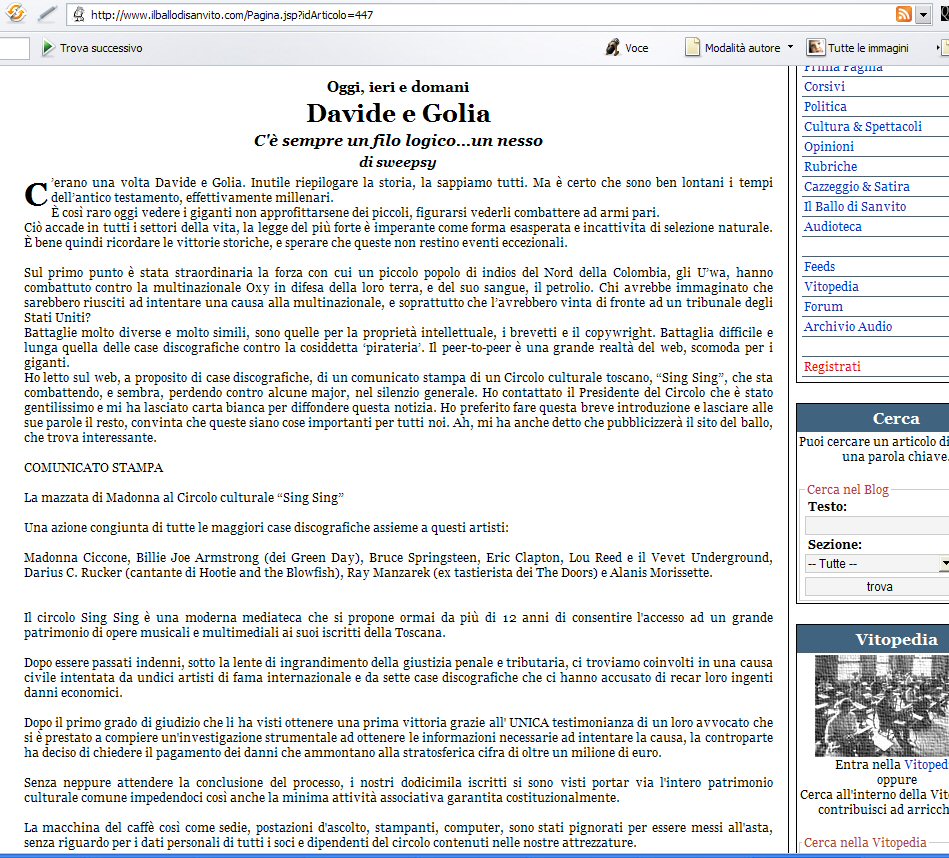Screen dimensions: 949x858
Task: Click the reload icon left of address bar
Action: click(15, 14)
